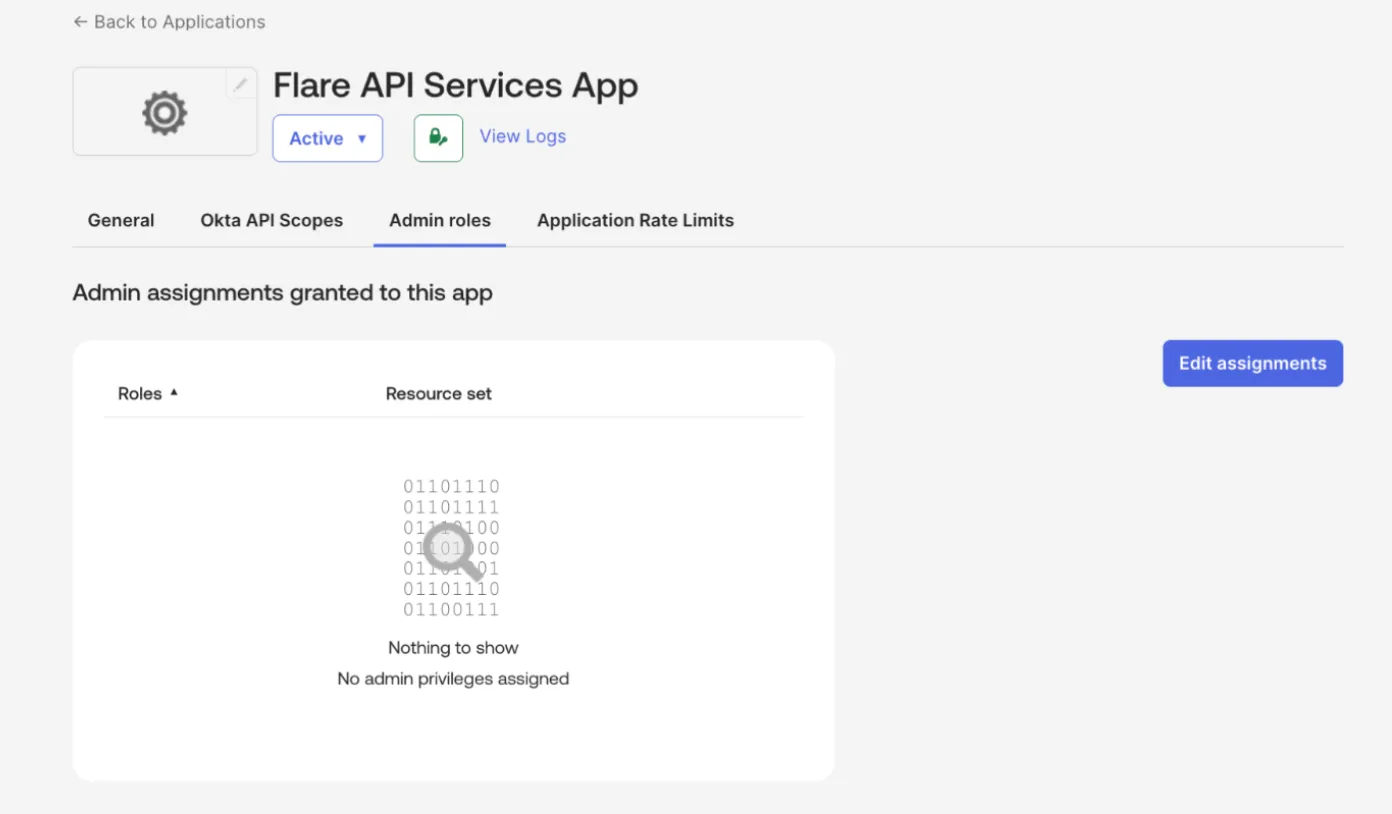Click the magnifier empty-state icon
This screenshot has width=1392, height=814.
[x=452, y=551]
